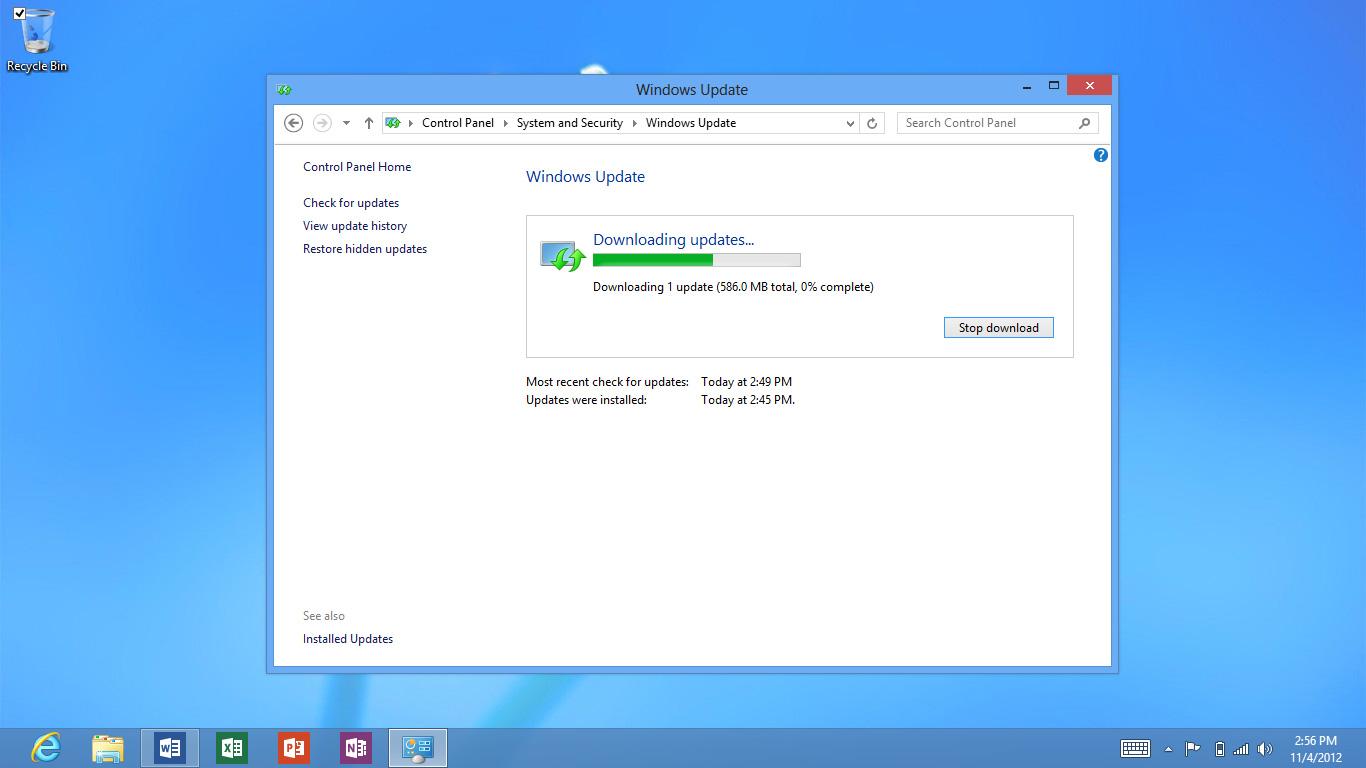1366x768 pixels.
Task: Click the download progress bar
Action: click(x=697, y=259)
